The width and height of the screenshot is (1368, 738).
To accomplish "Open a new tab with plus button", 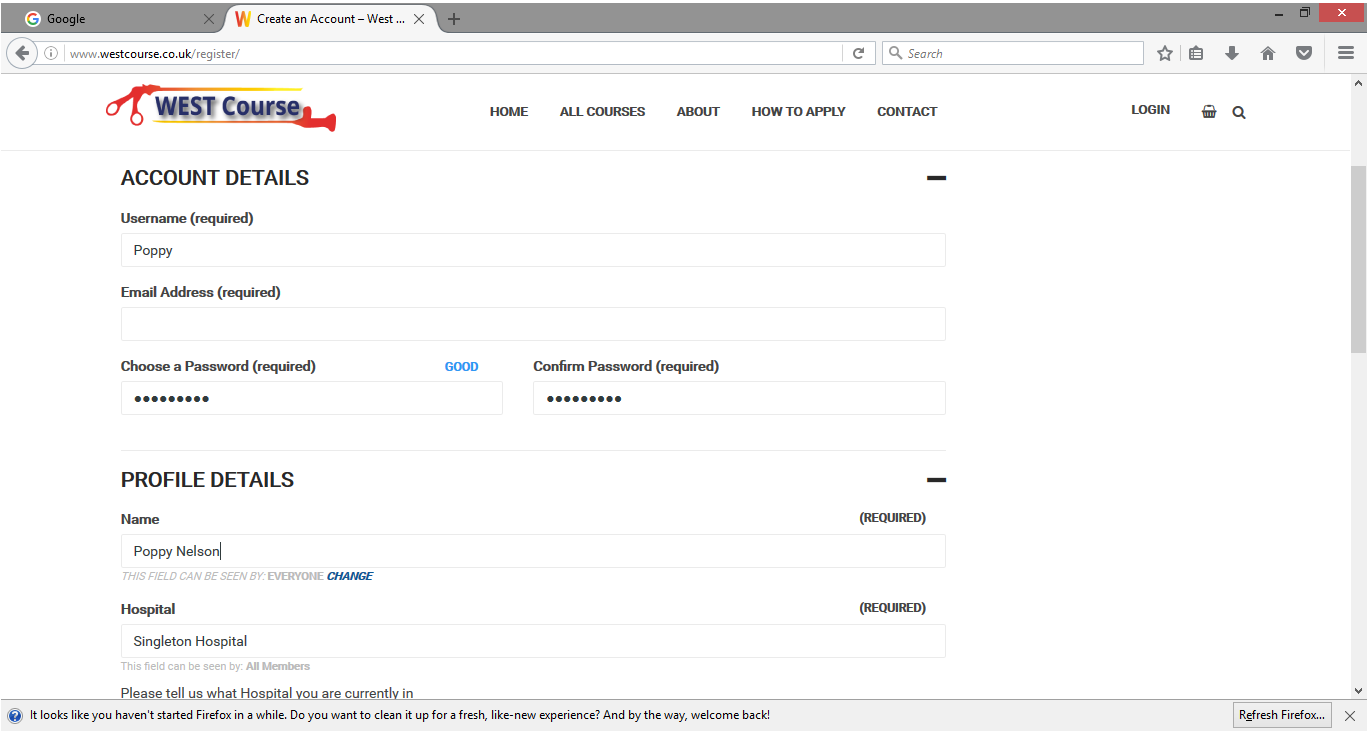I will pos(454,19).
